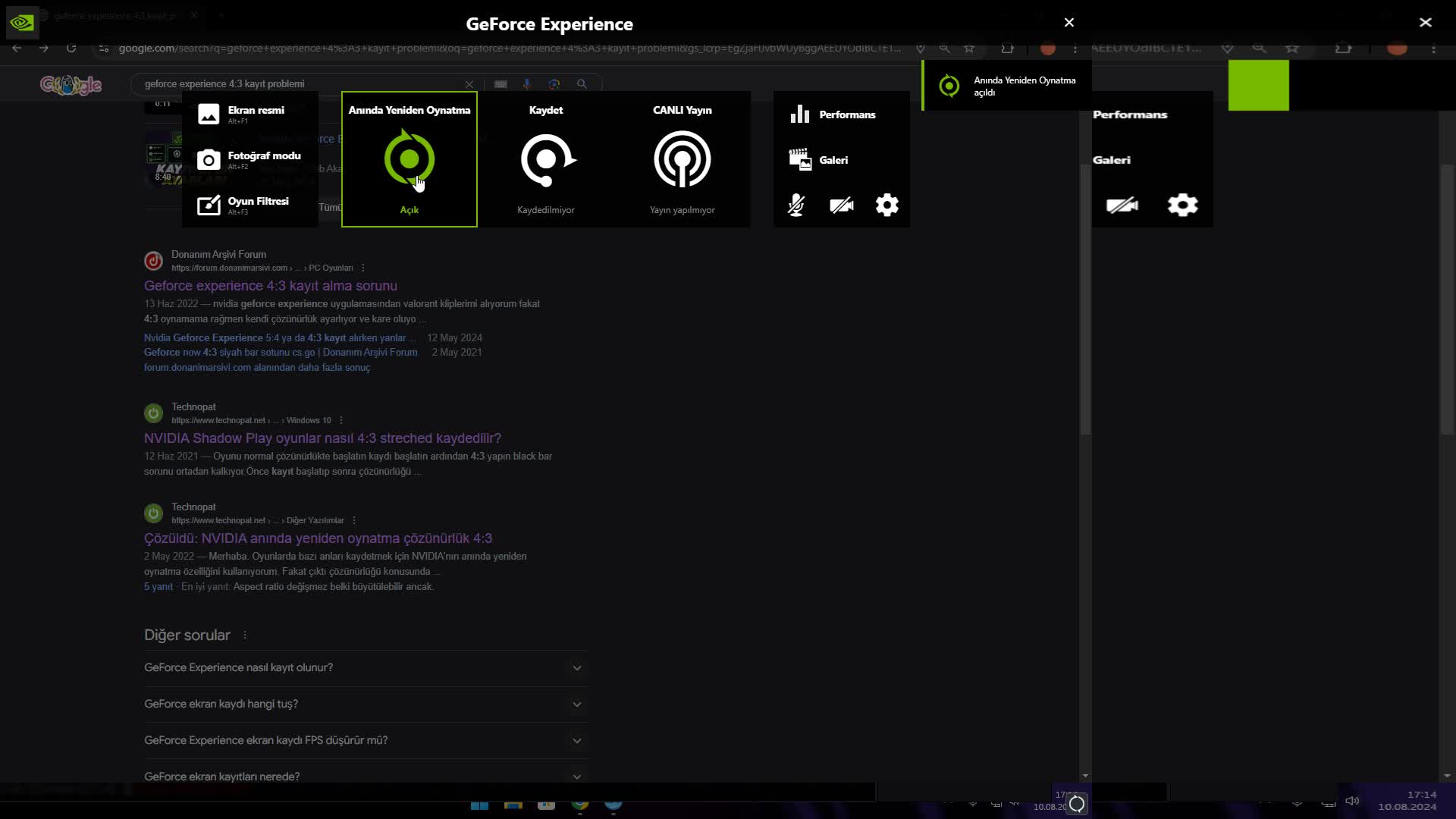Search by image with Google Lens icon
Image resolution: width=1456 pixels, height=819 pixels.
[x=554, y=84]
